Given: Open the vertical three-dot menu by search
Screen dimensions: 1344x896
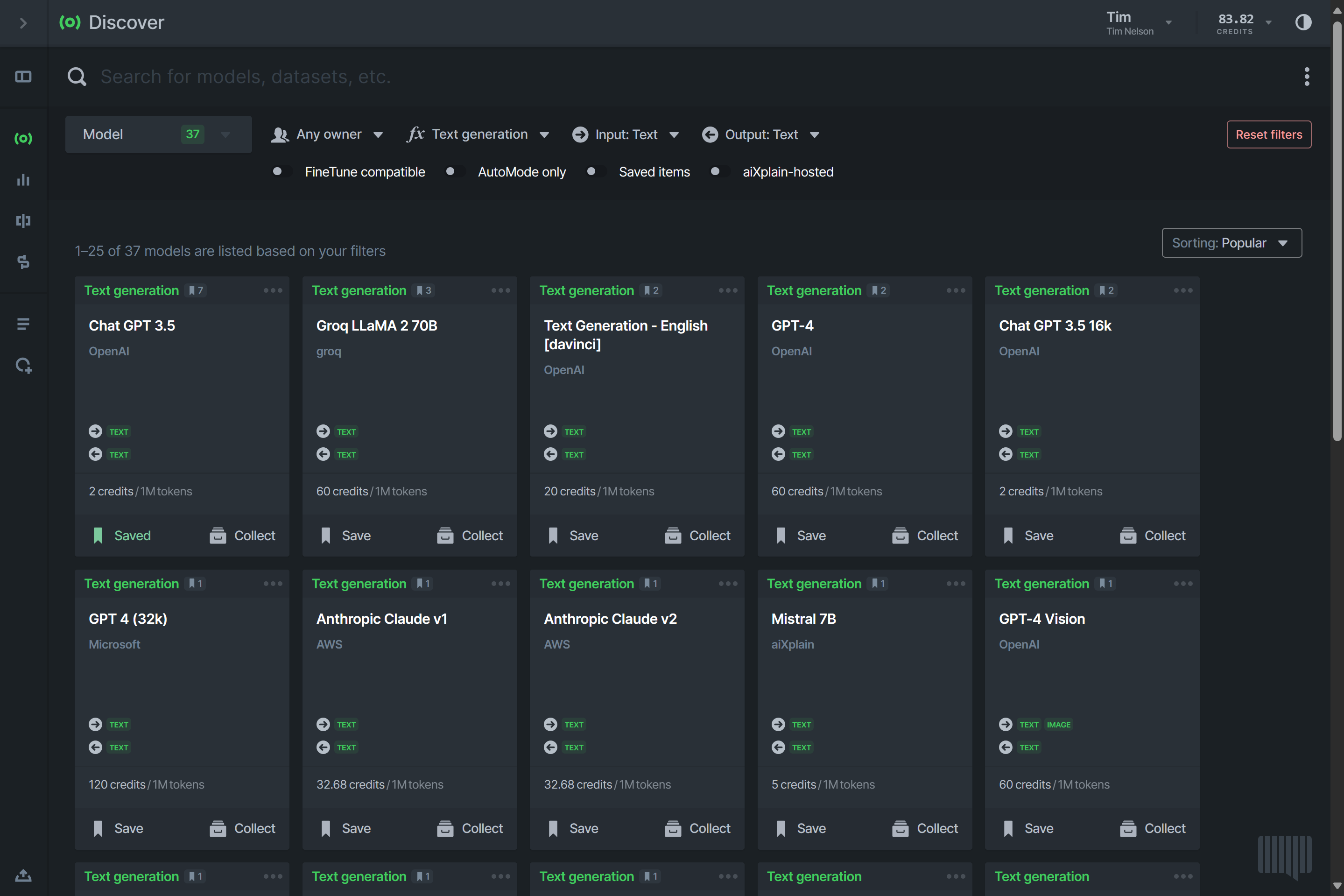Looking at the screenshot, I should click(1306, 77).
